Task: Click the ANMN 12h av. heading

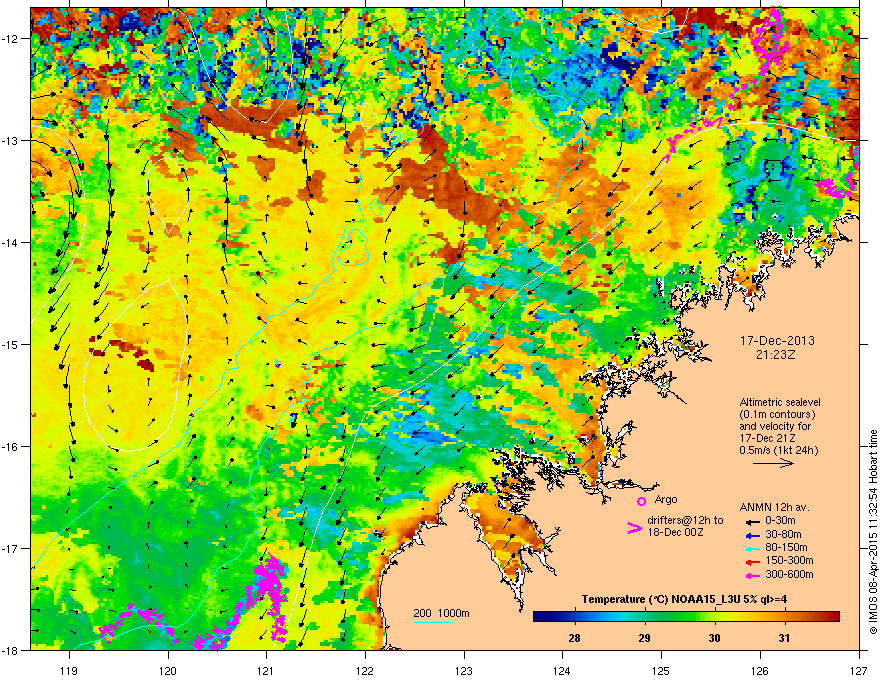Action: click(x=774, y=507)
